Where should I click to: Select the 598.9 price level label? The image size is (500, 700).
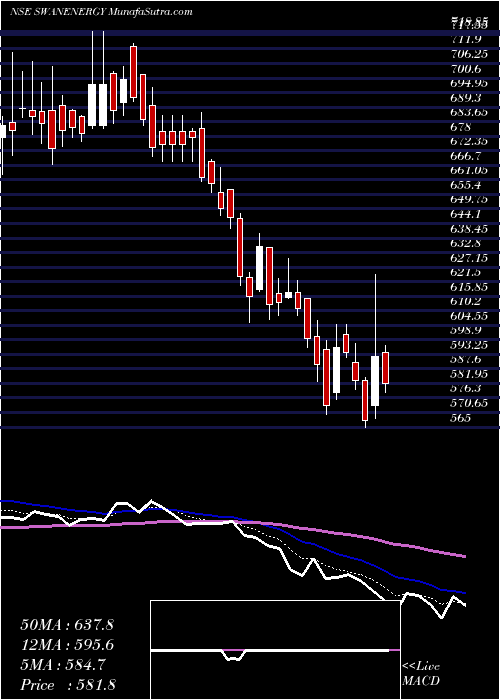pos(468,330)
